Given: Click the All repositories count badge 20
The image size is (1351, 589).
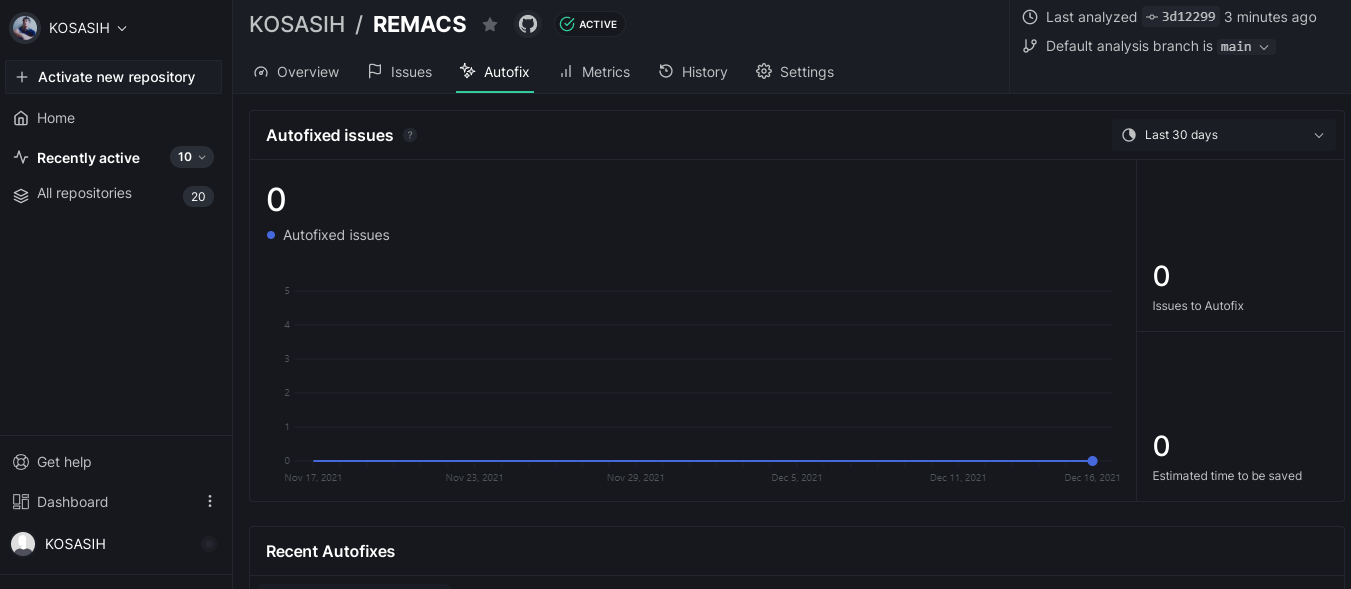Looking at the screenshot, I should (198, 197).
